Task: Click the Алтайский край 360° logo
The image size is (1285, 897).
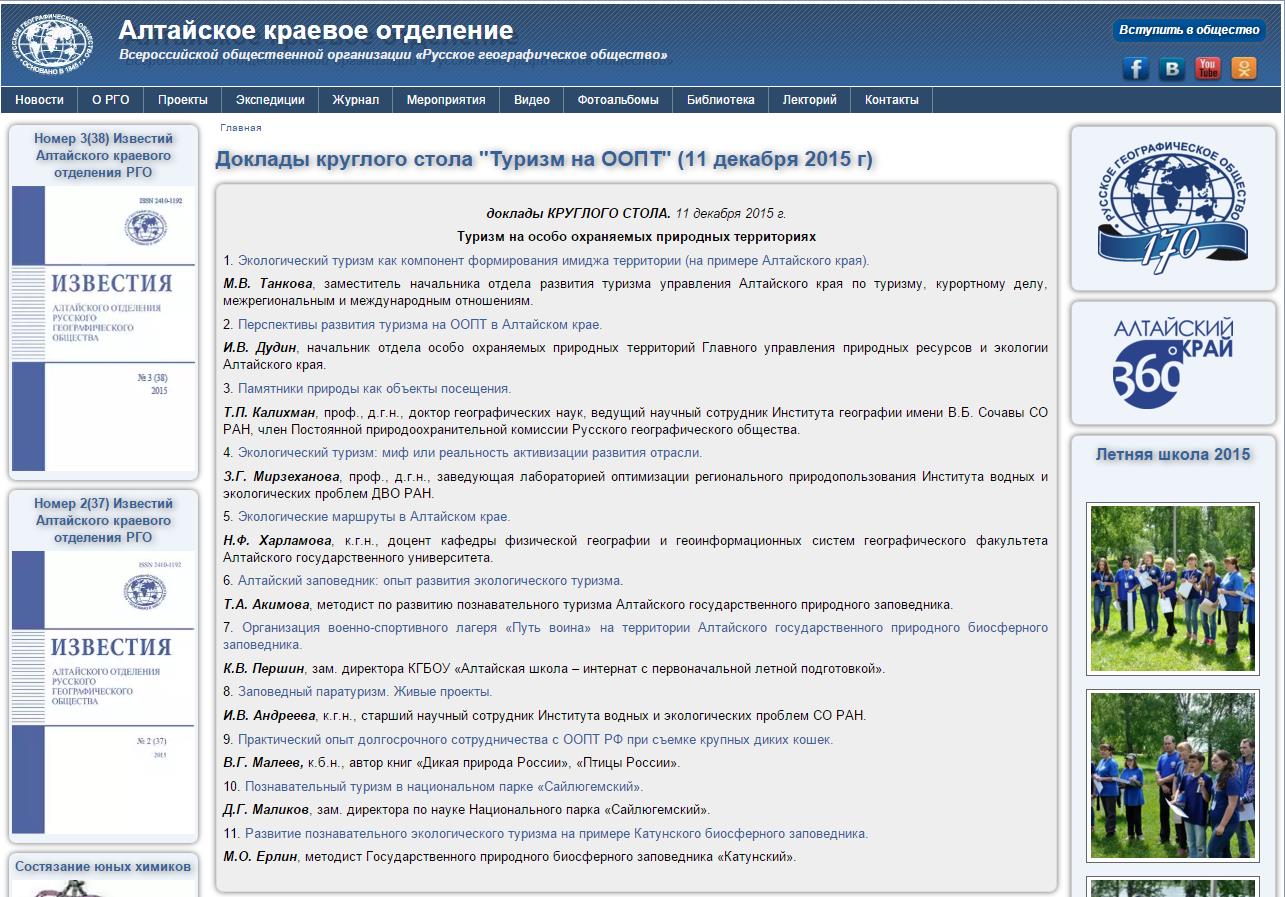Action: pos(1173,363)
